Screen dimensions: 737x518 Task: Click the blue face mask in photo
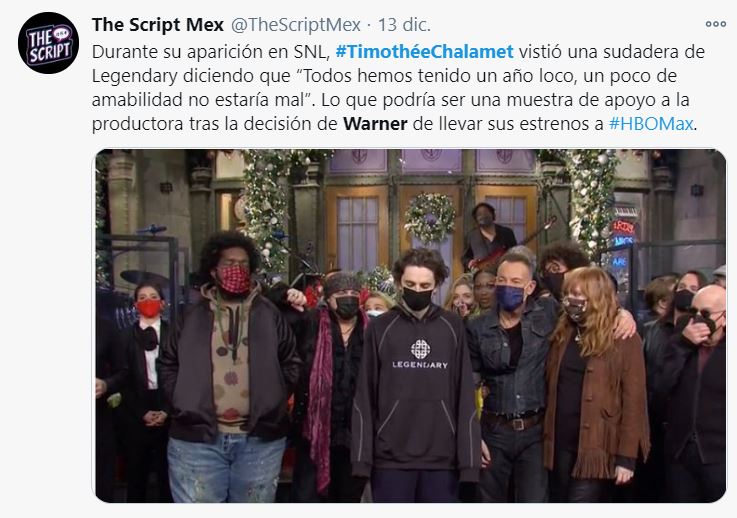(x=510, y=298)
